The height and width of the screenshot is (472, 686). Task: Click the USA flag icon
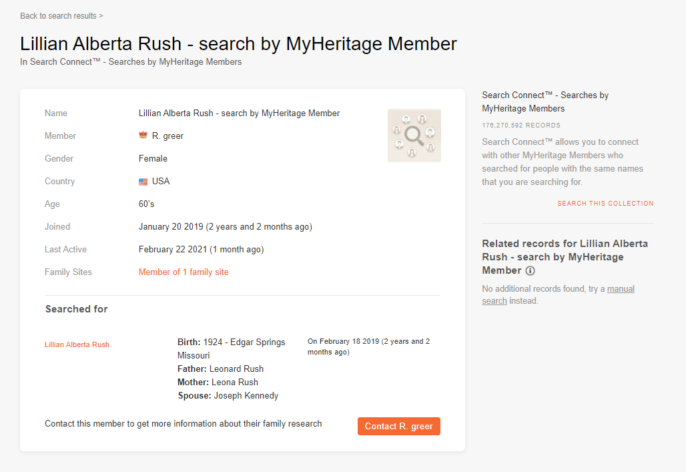(x=143, y=182)
